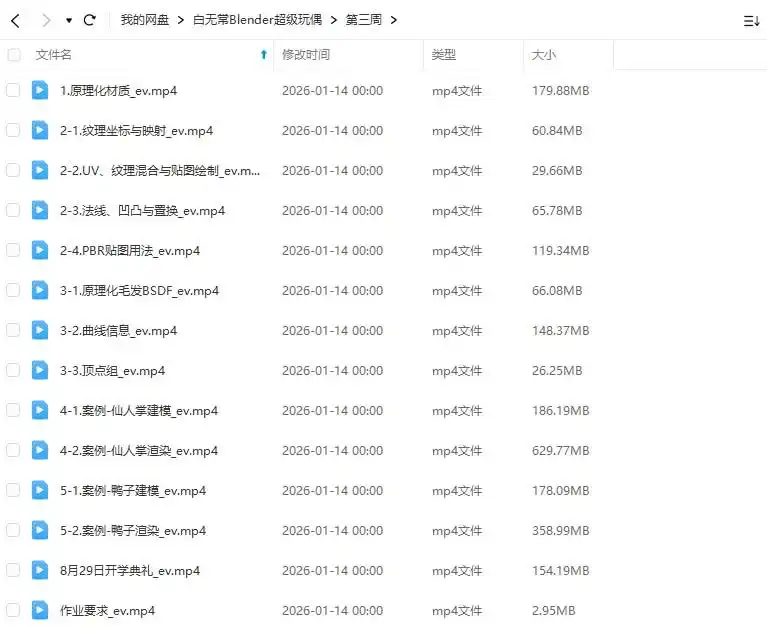Open the navigation history dropdown arrow
767x630 pixels.
pos(69,21)
